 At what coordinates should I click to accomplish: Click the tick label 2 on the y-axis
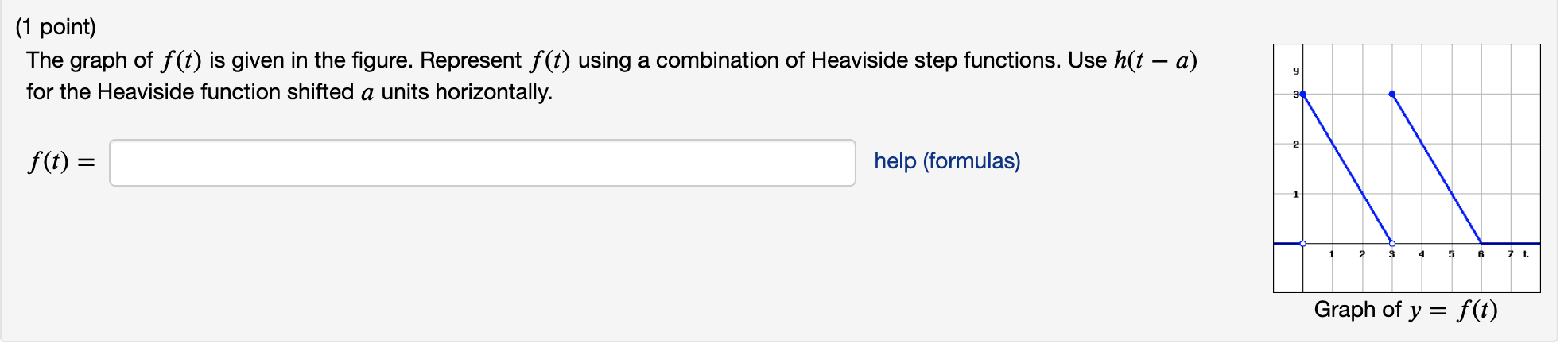click(1295, 144)
